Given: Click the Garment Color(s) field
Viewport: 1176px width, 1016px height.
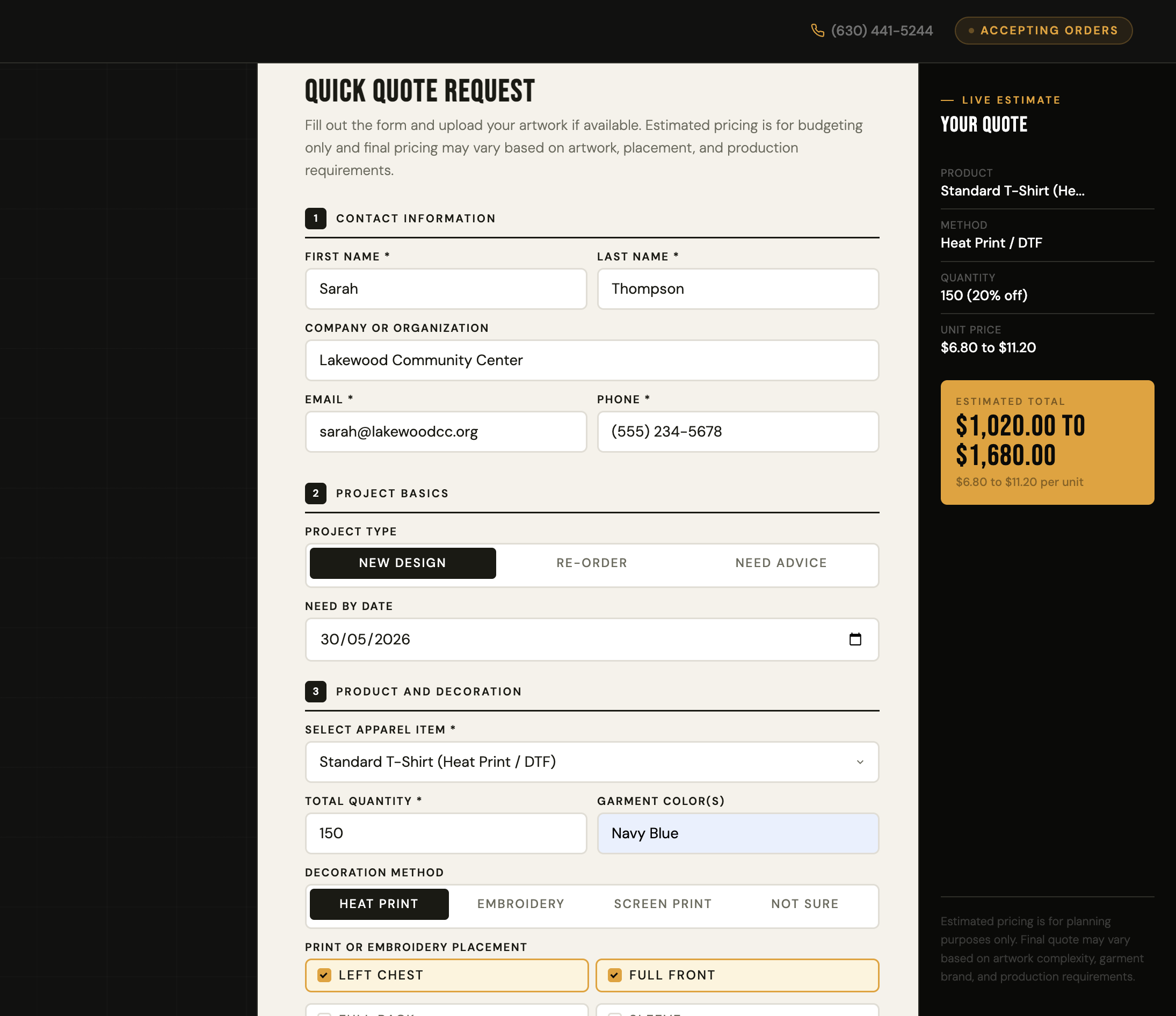Looking at the screenshot, I should coord(737,833).
